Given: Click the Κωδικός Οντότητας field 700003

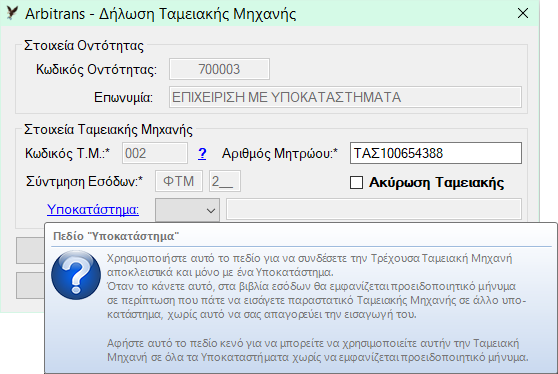Looking at the screenshot, I should 219,69.
